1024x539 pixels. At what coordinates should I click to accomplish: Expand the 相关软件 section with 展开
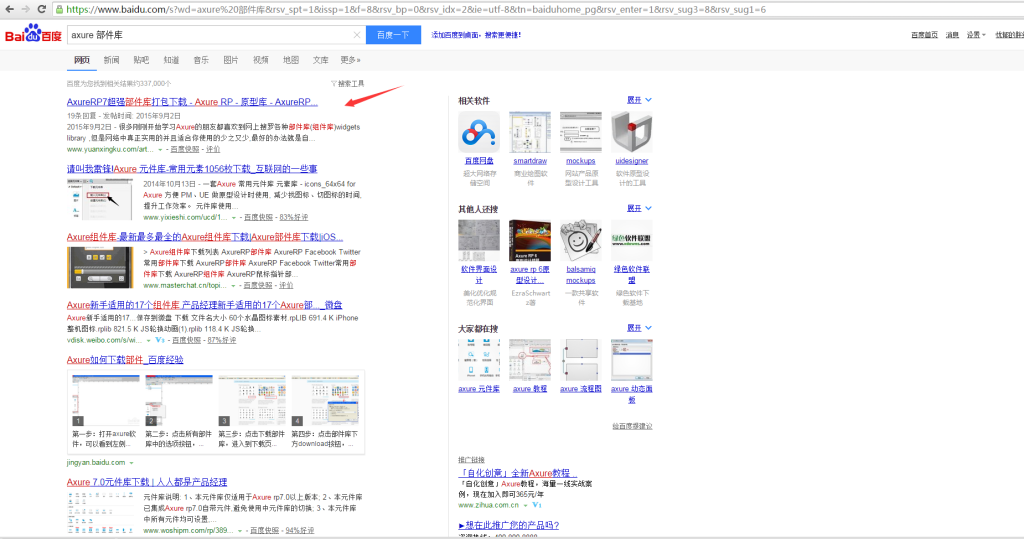click(639, 100)
